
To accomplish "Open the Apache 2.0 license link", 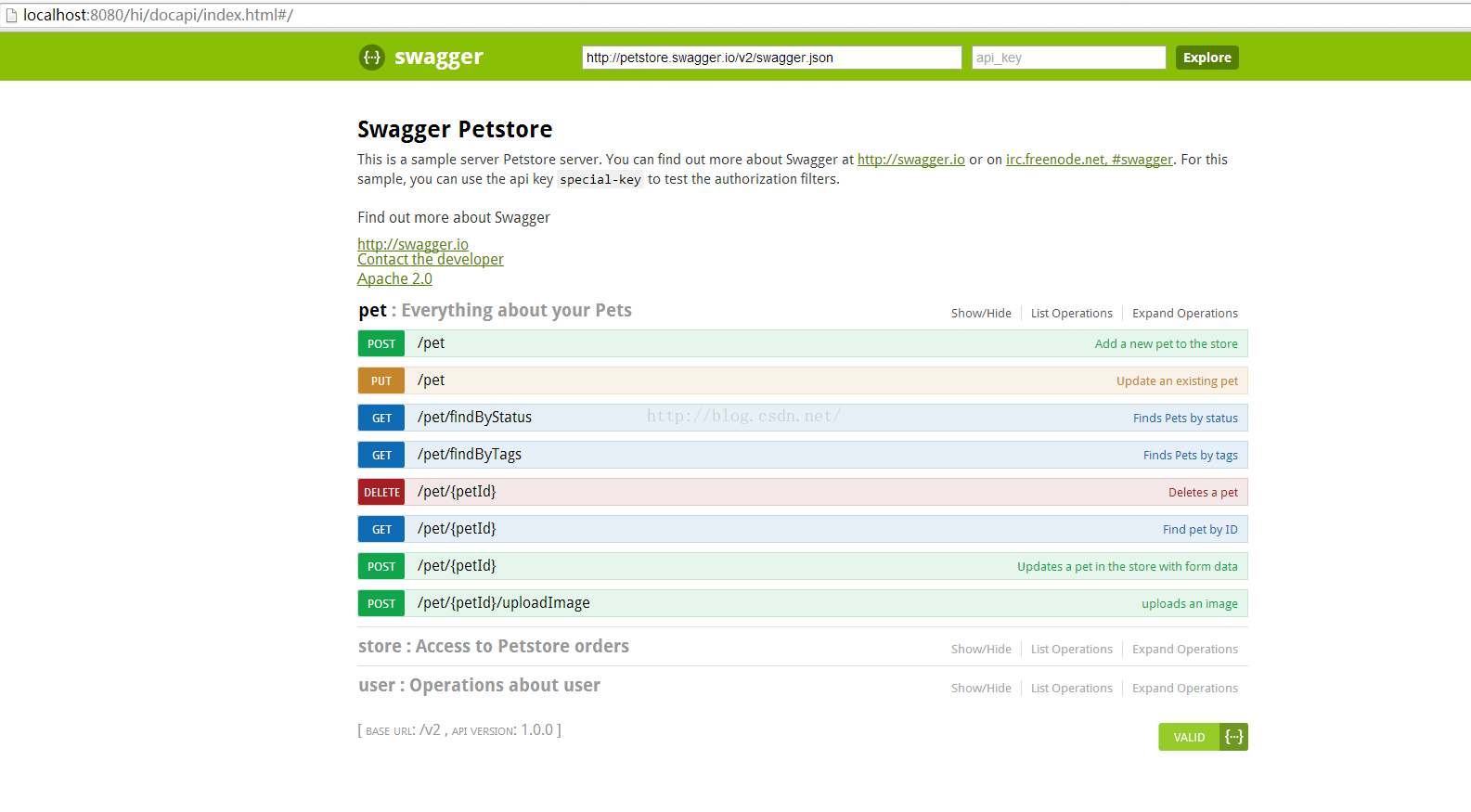I will pyautogui.click(x=394, y=278).
